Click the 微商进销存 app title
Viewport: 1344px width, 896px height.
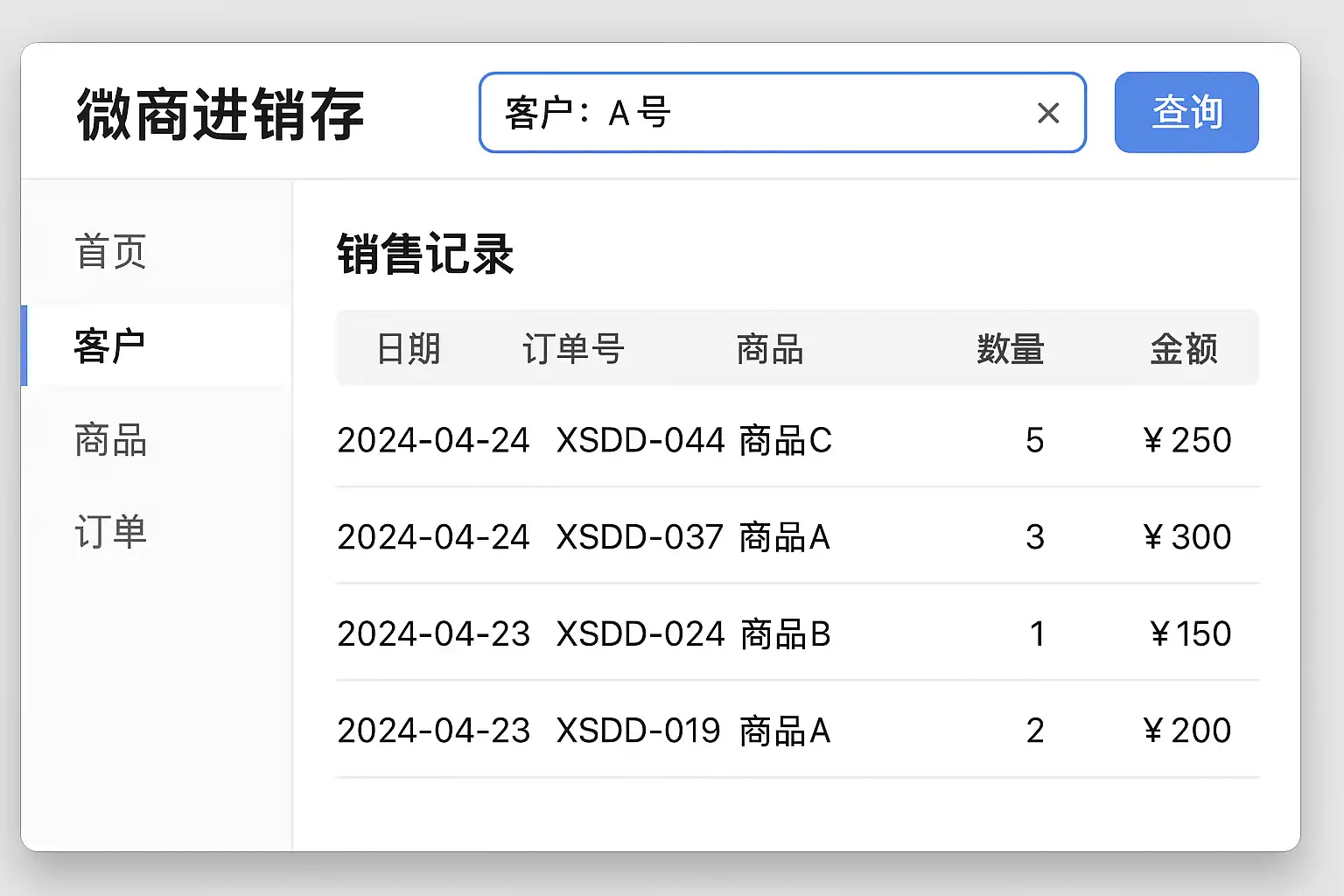pyautogui.click(x=220, y=115)
